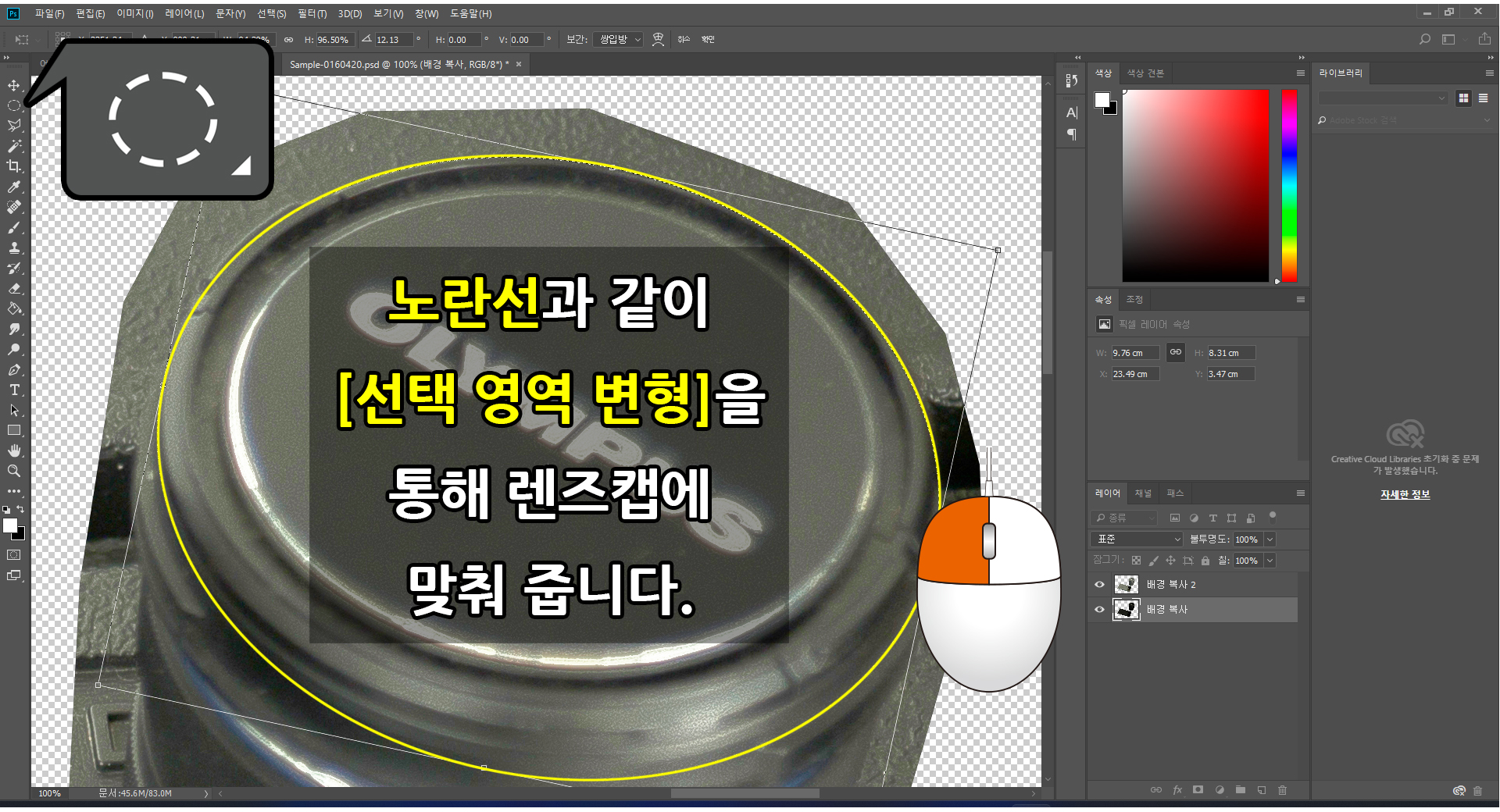Select the Pen tool

click(14, 369)
